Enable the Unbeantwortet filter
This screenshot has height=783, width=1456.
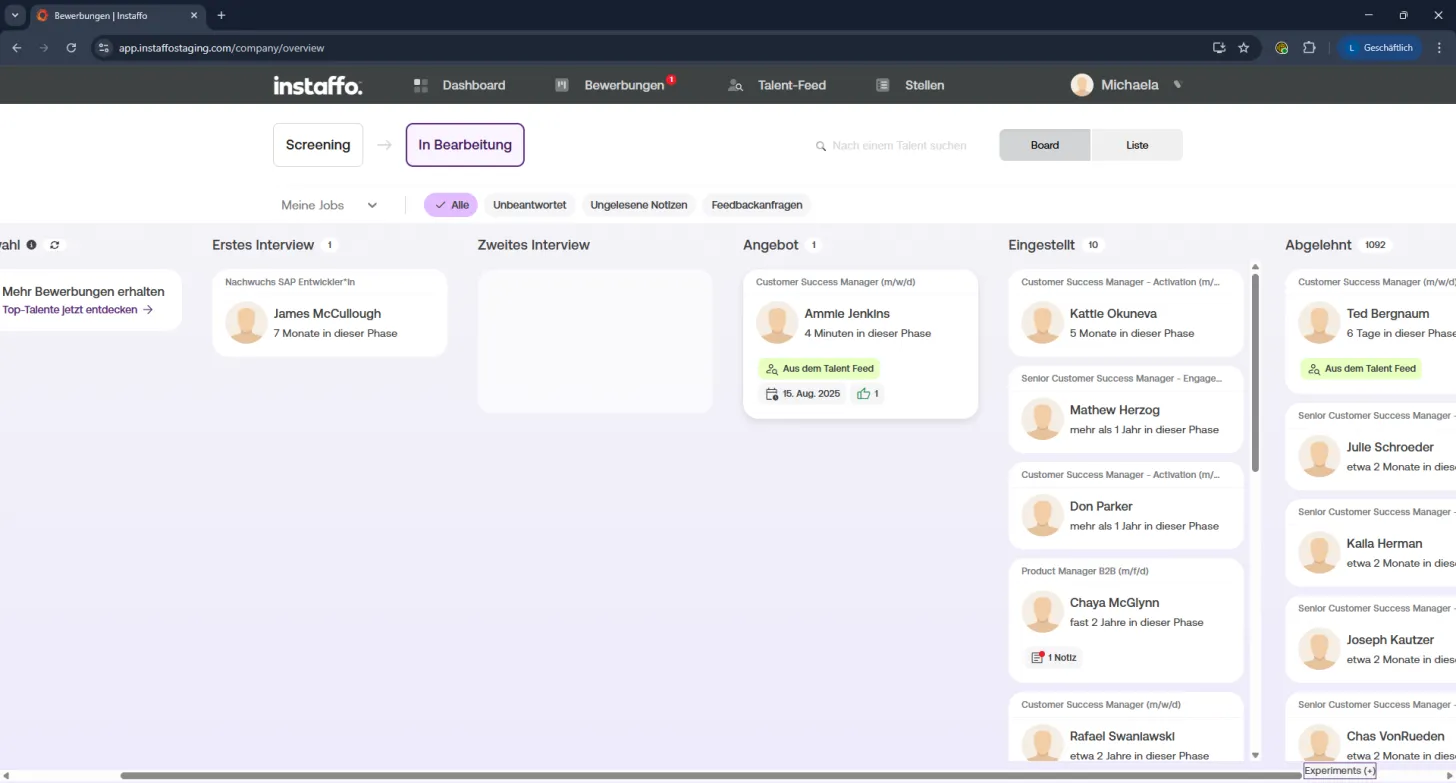[x=530, y=205]
